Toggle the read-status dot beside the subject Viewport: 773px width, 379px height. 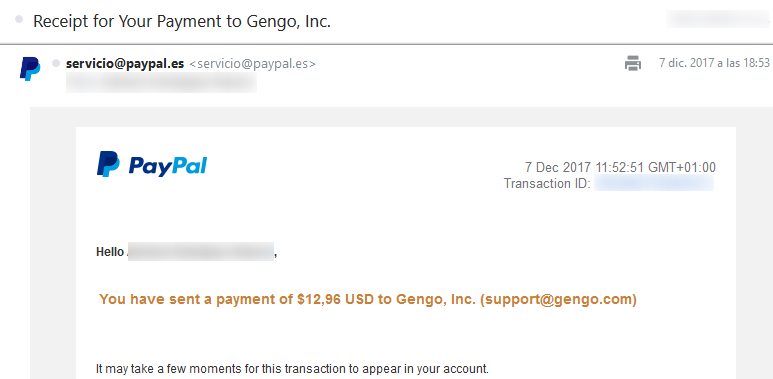pos(19,20)
